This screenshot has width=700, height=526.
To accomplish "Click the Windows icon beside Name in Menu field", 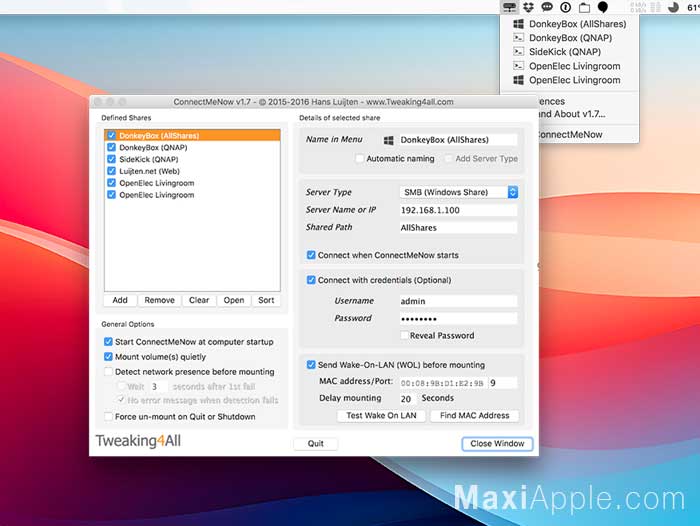I will [x=388, y=140].
